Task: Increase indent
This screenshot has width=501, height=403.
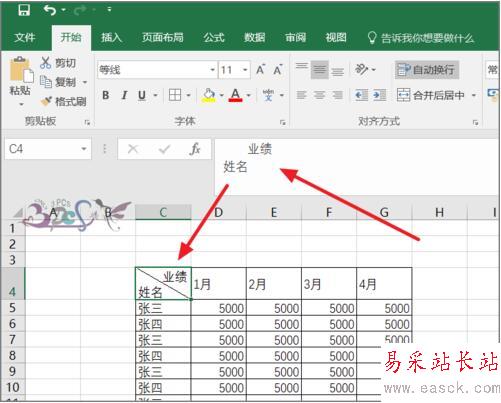Action: (x=380, y=95)
